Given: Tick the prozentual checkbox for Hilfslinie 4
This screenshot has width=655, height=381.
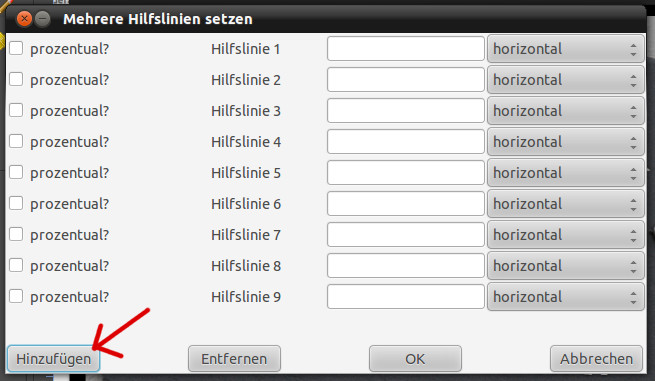Looking at the screenshot, I should click(16, 141).
